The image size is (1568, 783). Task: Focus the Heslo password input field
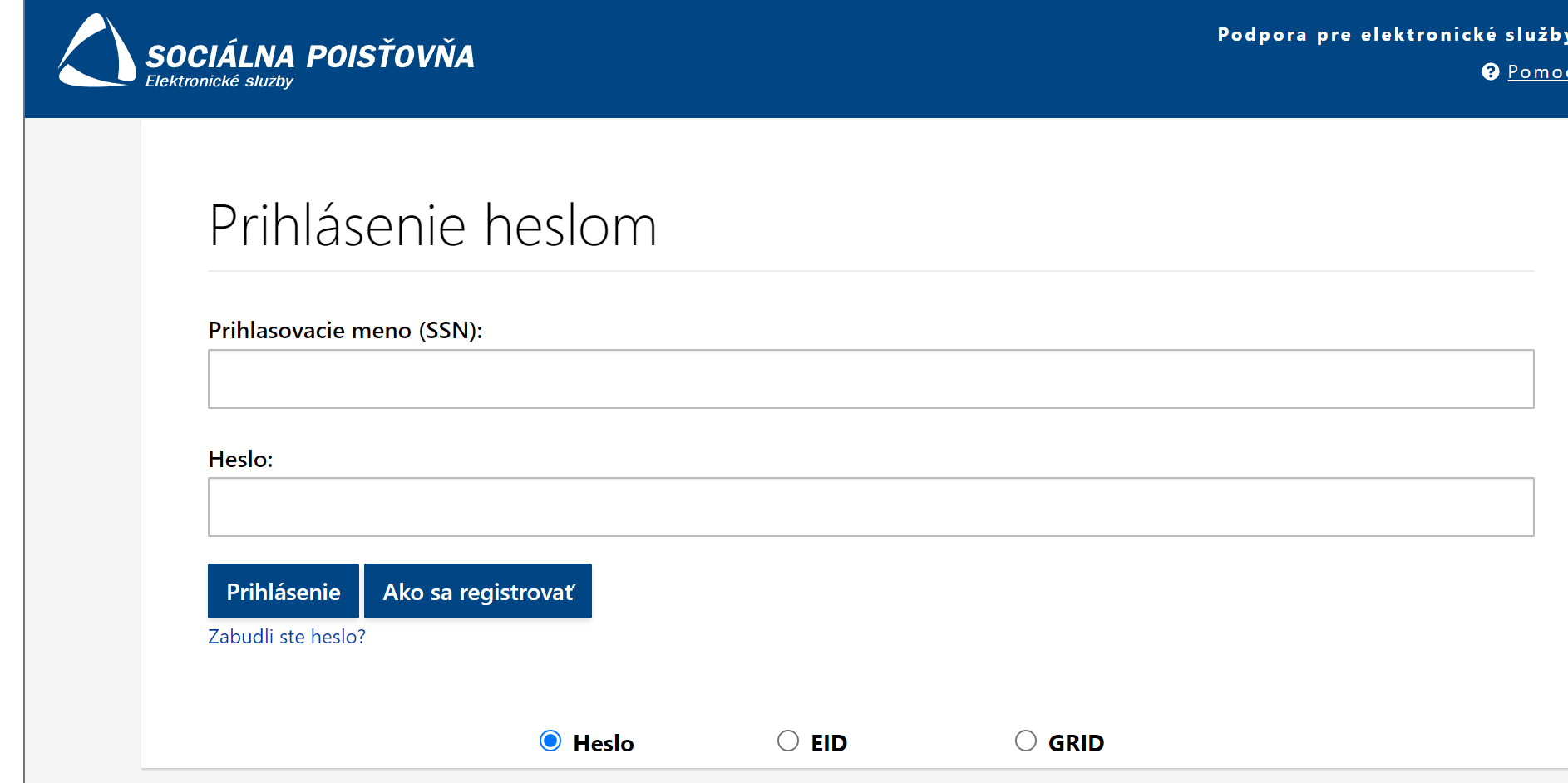pyautogui.click(x=870, y=507)
